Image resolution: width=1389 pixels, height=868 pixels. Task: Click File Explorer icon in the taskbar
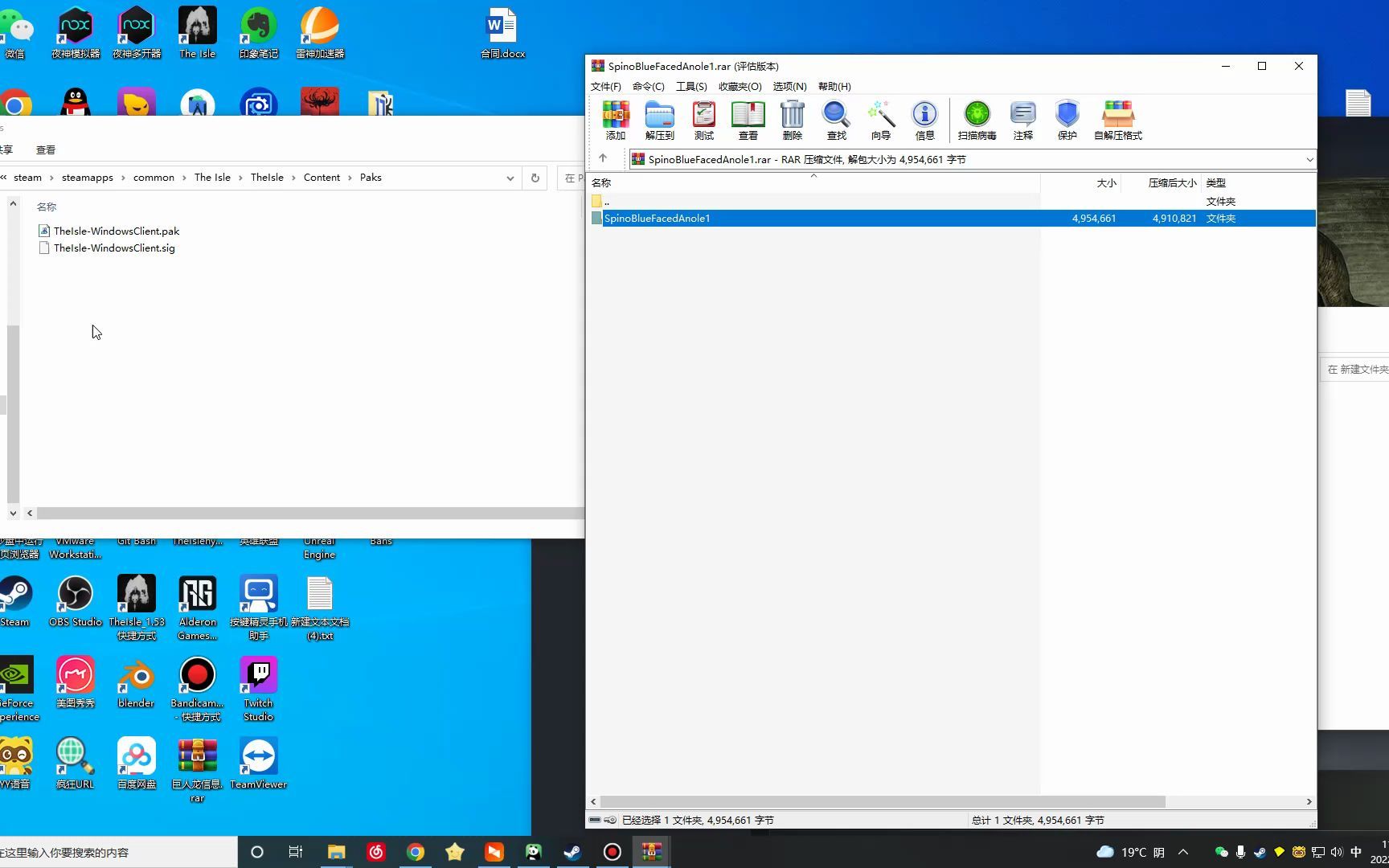pos(336,852)
